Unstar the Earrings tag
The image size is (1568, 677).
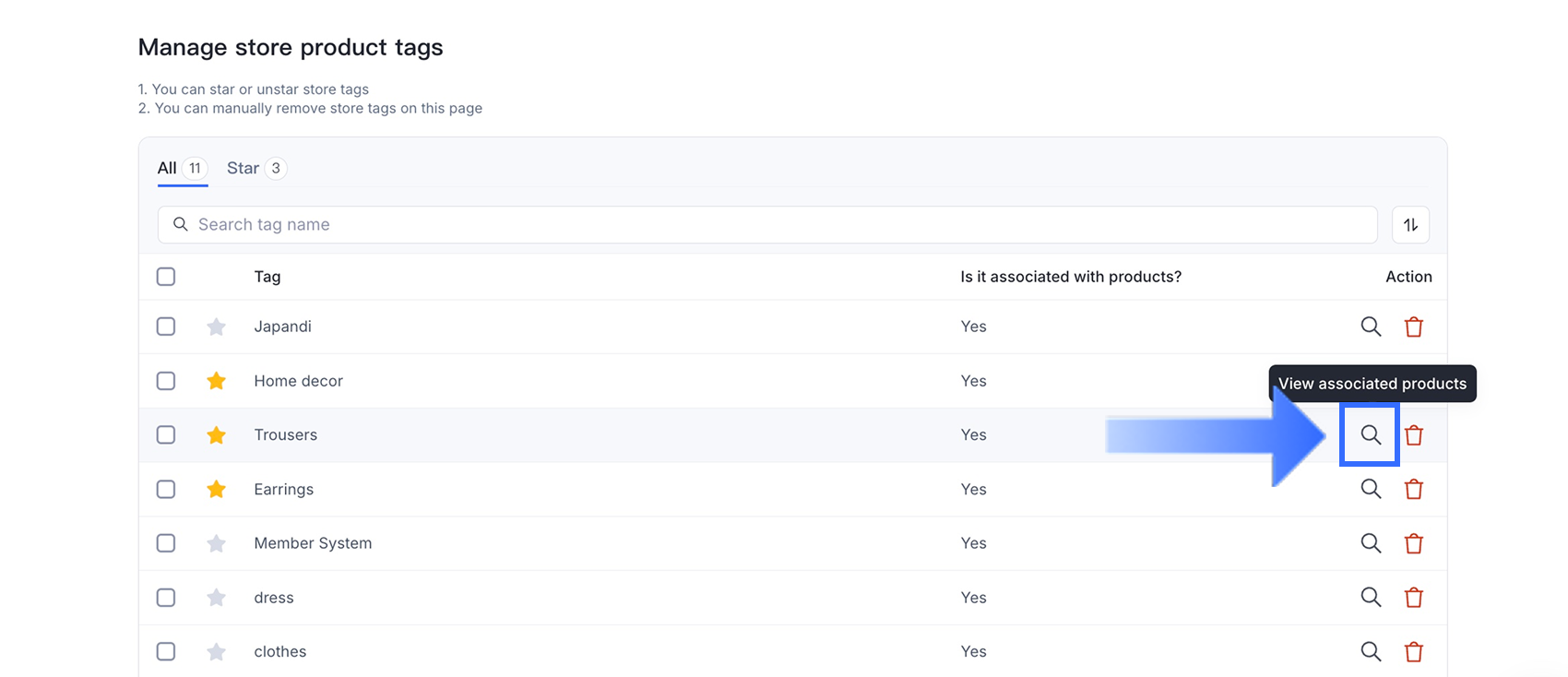[x=217, y=489]
